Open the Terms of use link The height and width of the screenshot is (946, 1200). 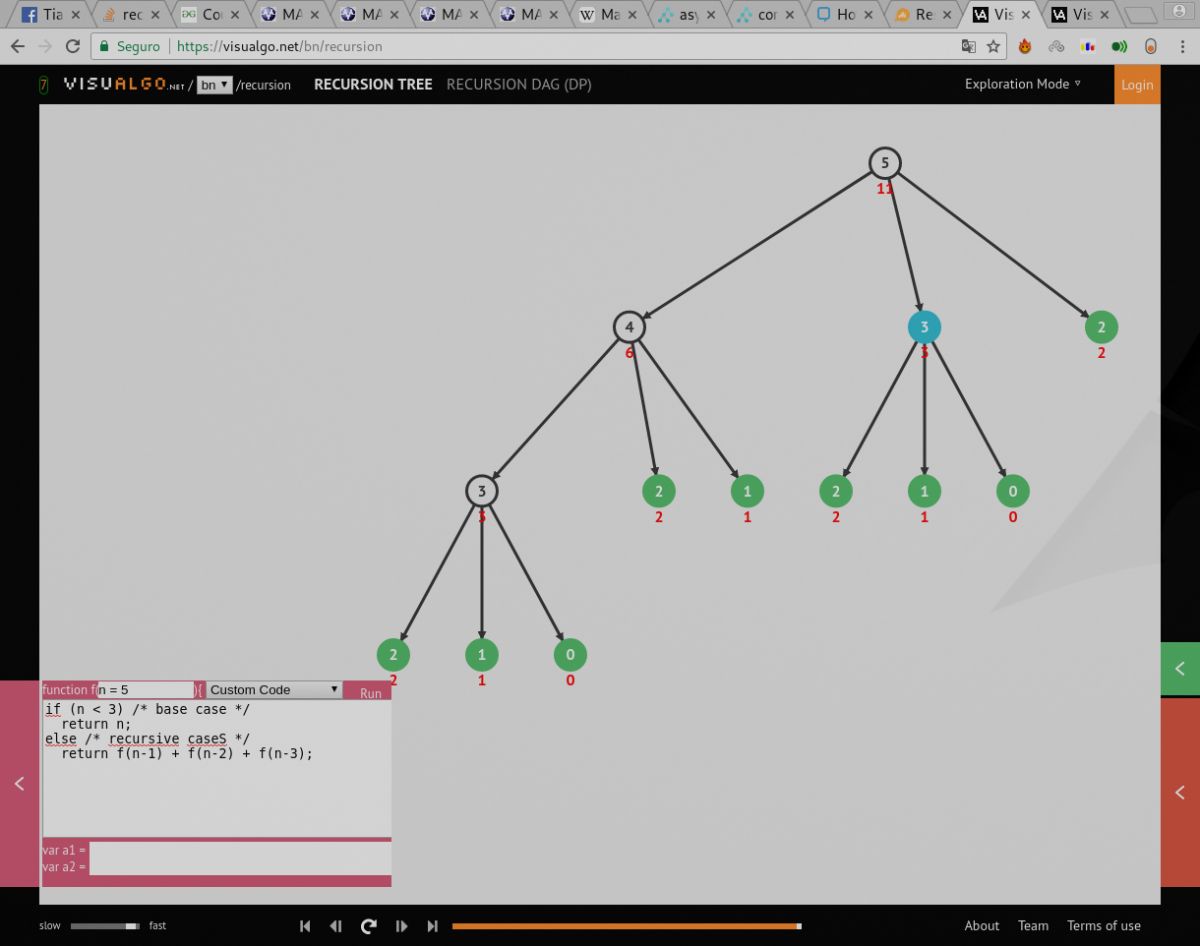tap(1104, 926)
